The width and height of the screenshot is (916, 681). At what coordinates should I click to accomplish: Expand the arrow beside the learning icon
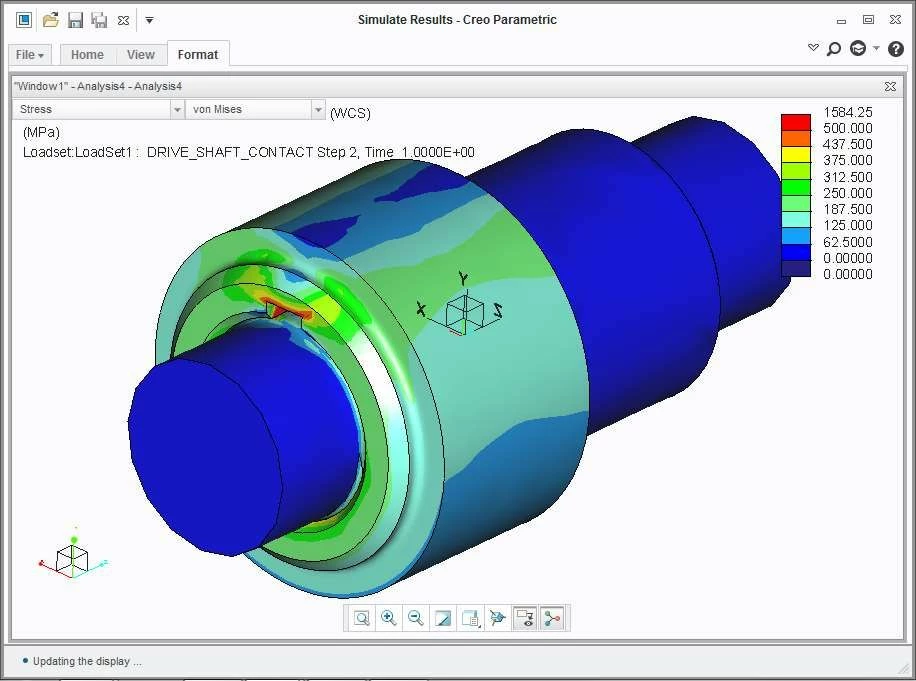(x=876, y=48)
